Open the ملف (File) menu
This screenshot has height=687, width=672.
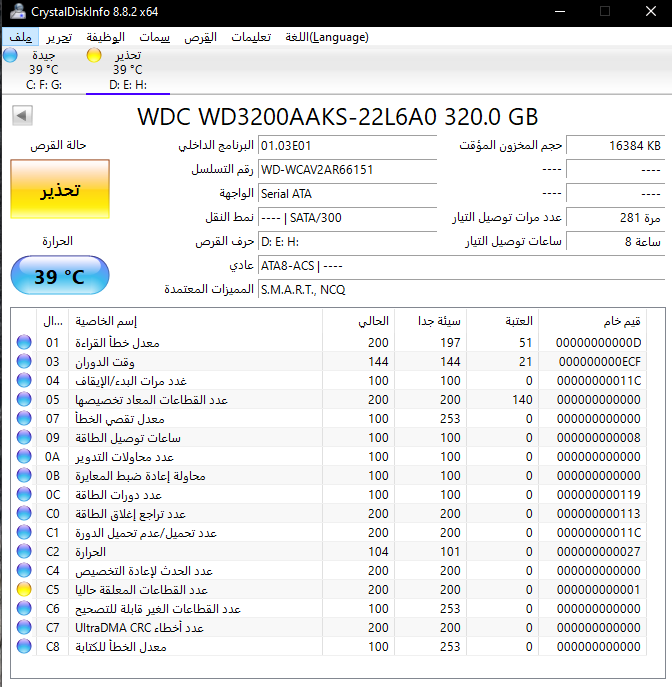(x=21, y=37)
